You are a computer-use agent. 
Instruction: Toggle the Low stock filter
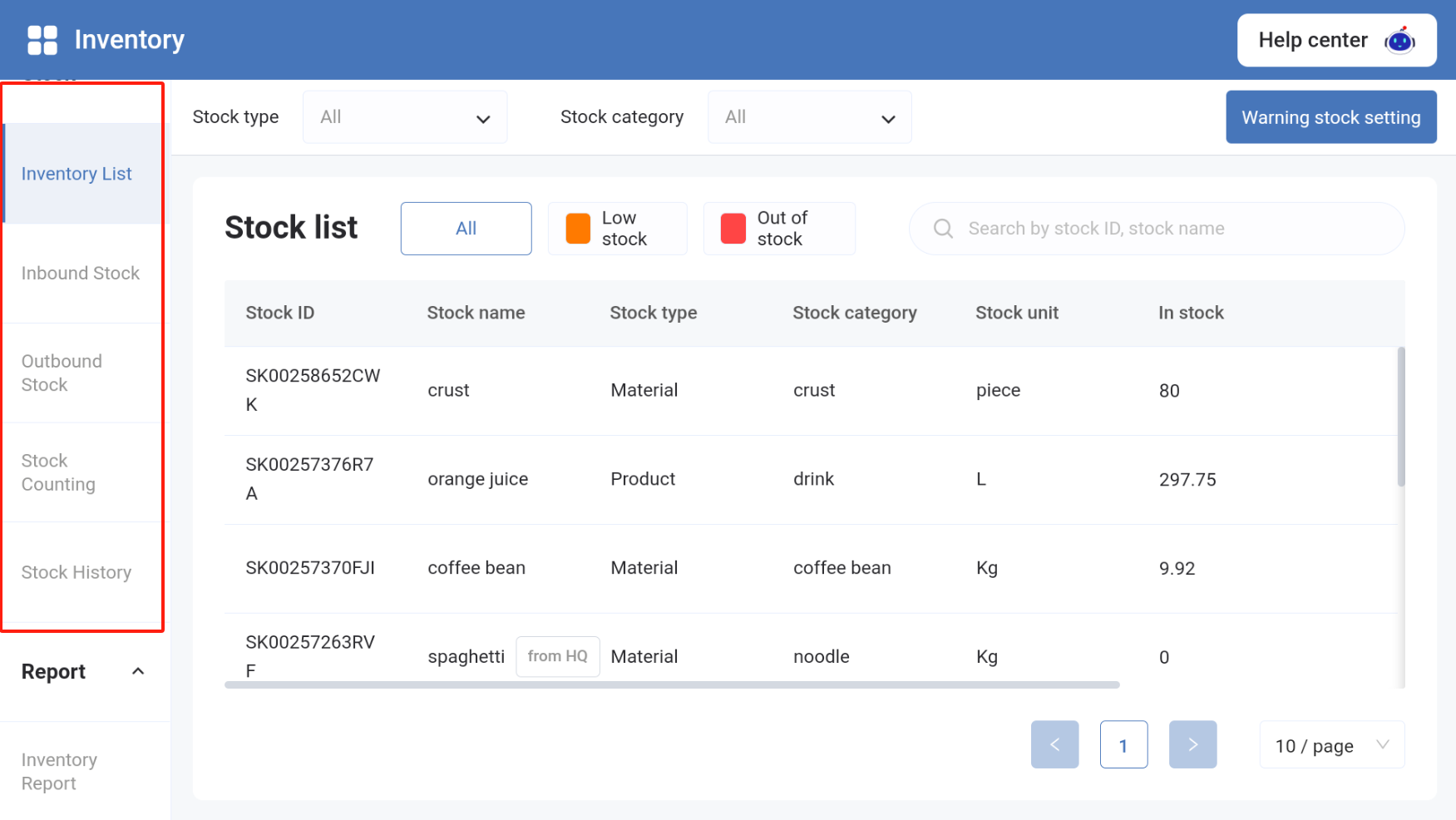[x=618, y=228]
